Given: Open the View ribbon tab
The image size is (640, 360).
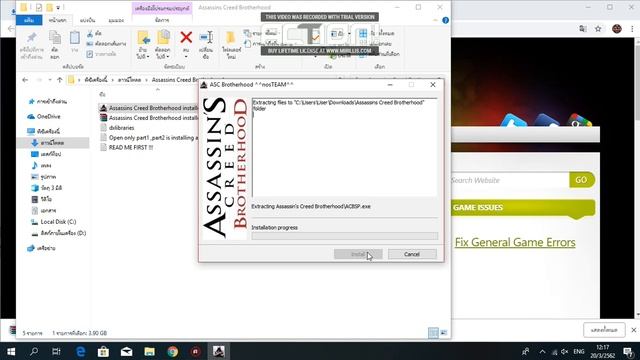Looking at the screenshot, I should pos(116,20).
